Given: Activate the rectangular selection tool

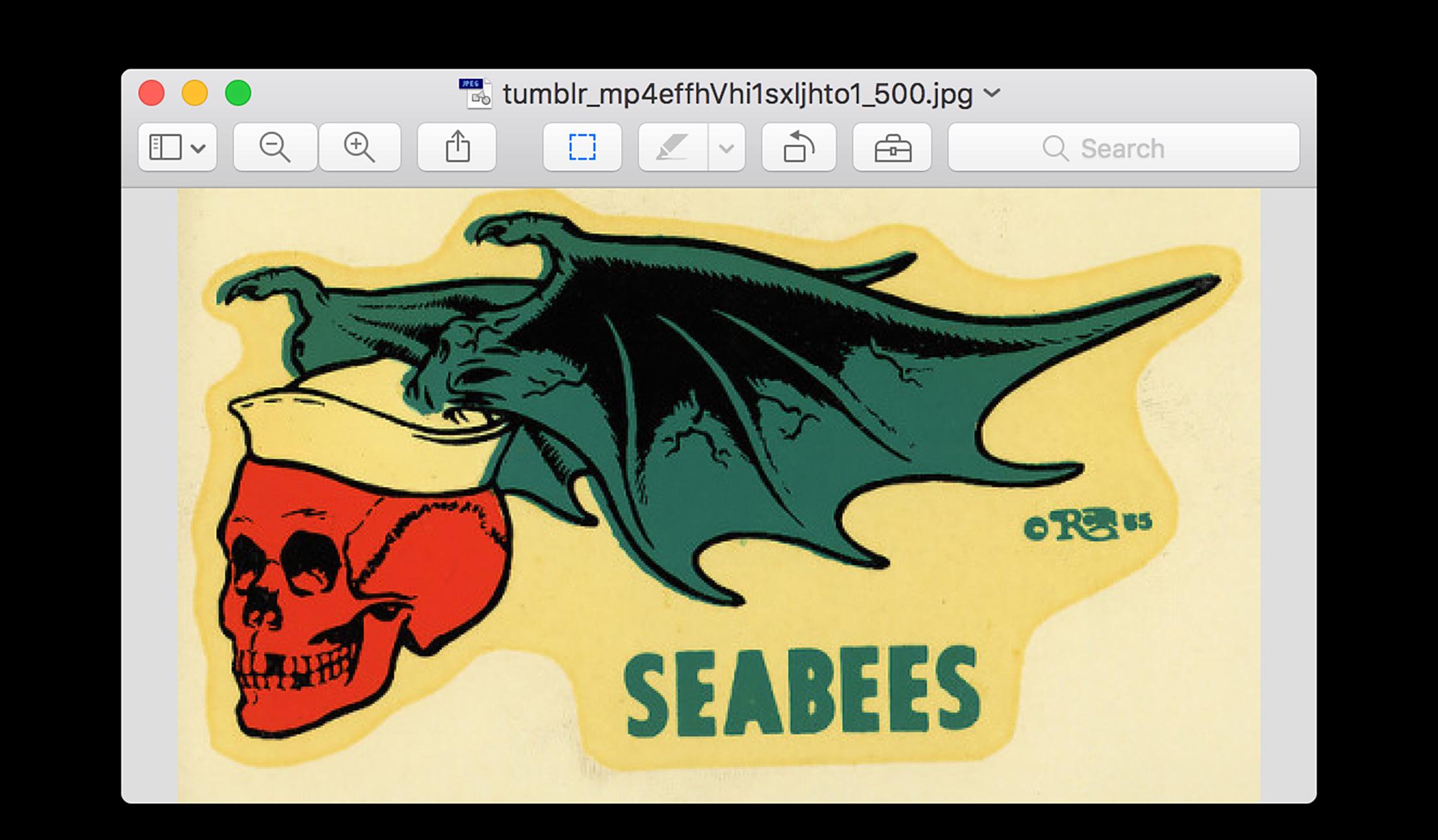Looking at the screenshot, I should click(x=582, y=147).
